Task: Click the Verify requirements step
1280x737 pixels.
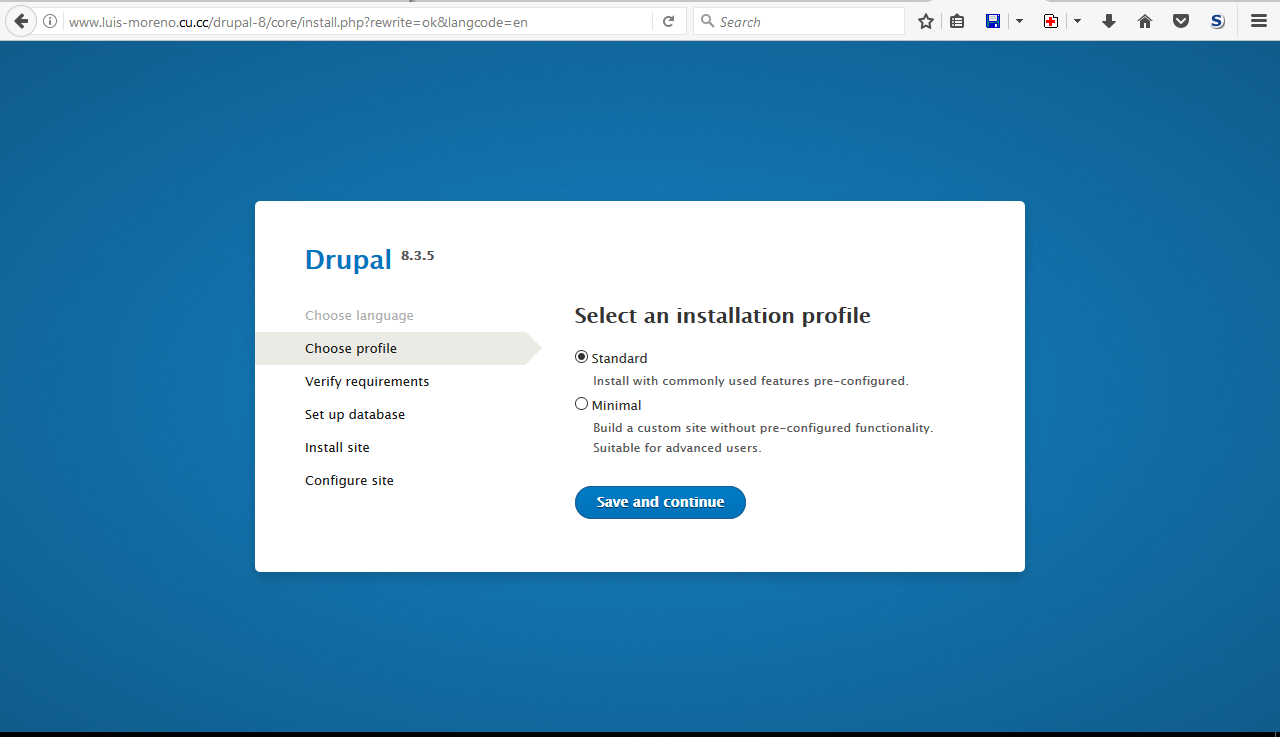Action: pyautogui.click(x=367, y=381)
